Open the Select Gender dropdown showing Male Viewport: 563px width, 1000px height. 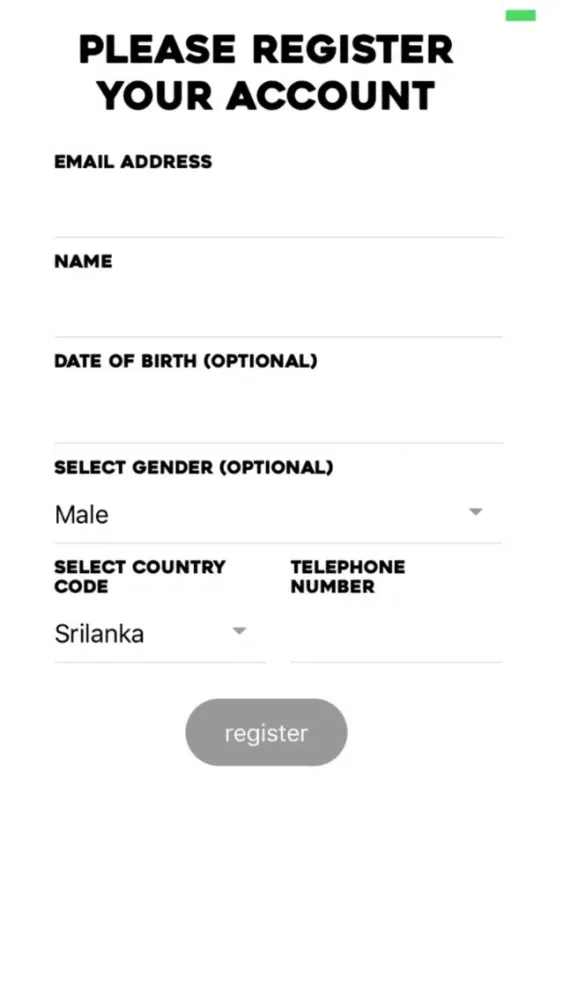pos(278,514)
